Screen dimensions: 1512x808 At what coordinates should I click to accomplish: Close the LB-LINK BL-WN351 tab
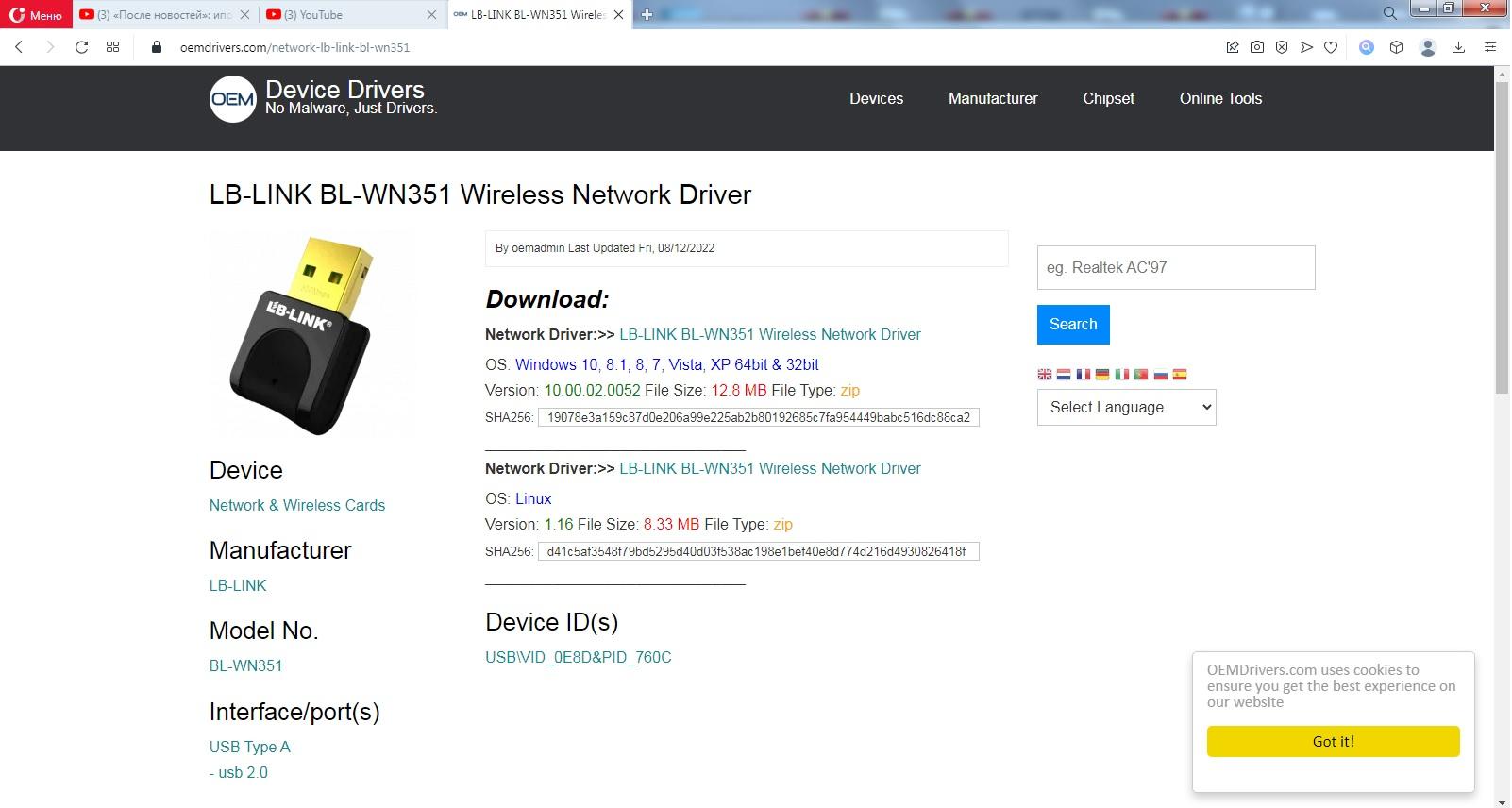click(619, 15)
